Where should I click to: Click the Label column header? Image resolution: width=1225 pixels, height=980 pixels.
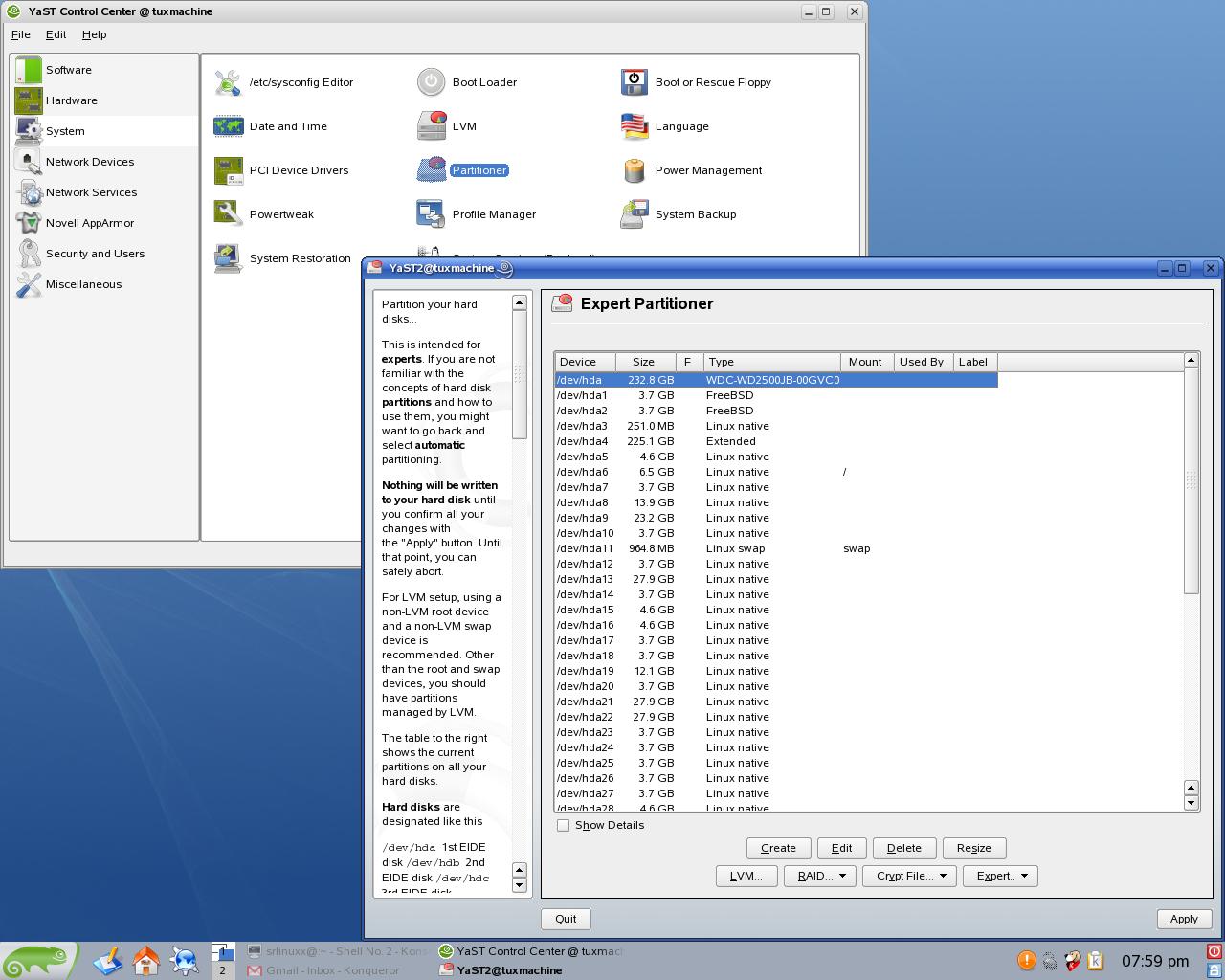pyautogui.click(x=975, y=362)
